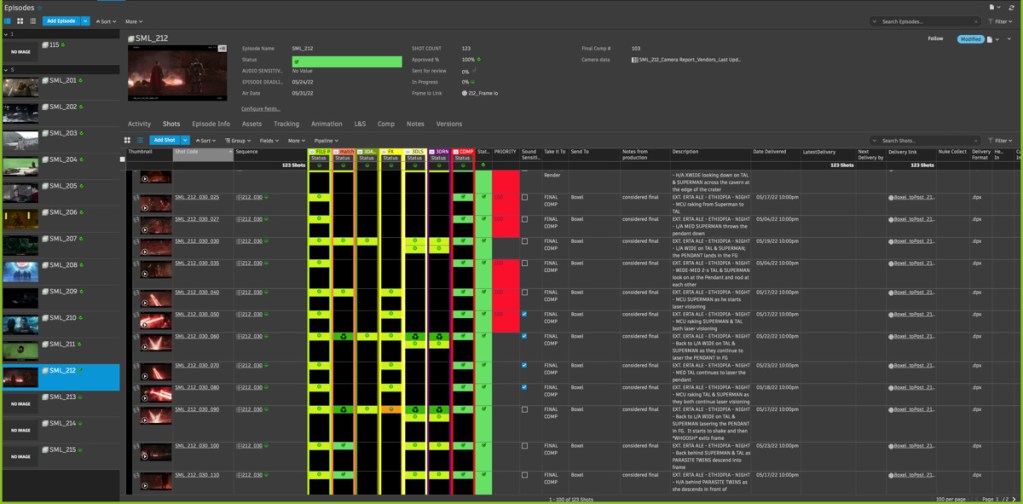Viewport: 1023px width, 504px height.
Task: Open the Configure fields link
Action: click(260, 108)
